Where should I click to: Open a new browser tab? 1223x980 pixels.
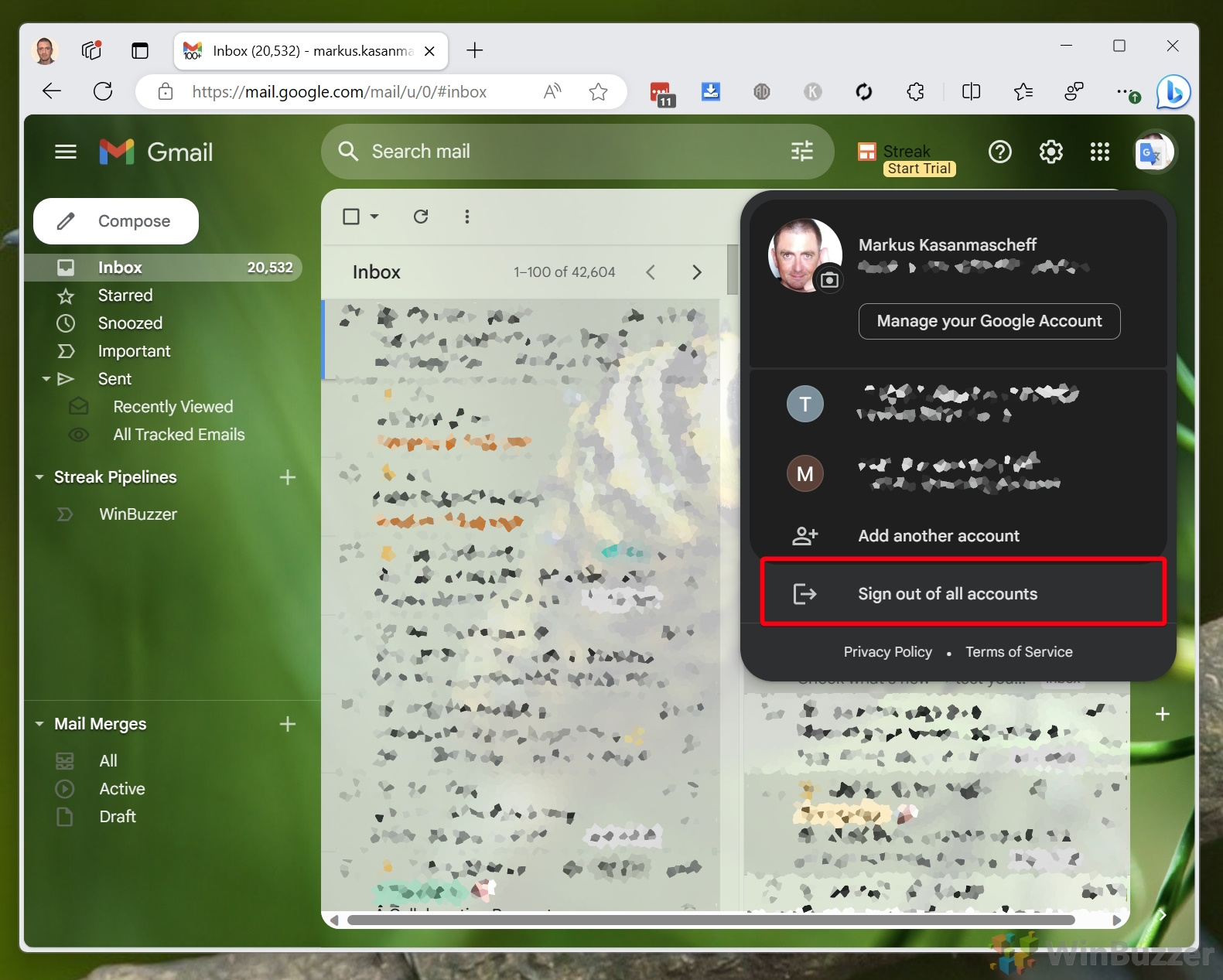[x=475, y=50]
